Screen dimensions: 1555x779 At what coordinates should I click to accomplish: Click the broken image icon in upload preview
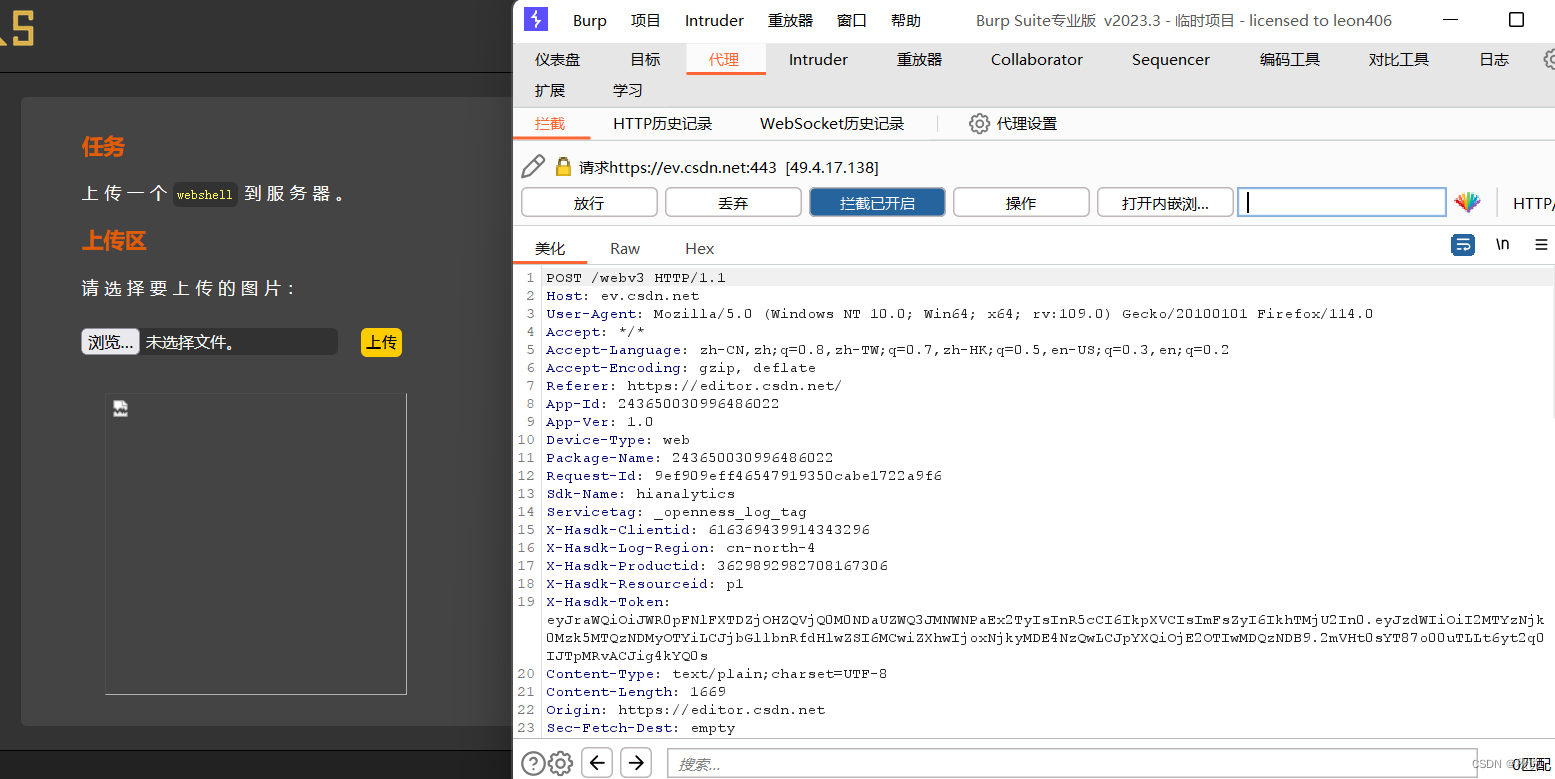[x=120, y=408]
